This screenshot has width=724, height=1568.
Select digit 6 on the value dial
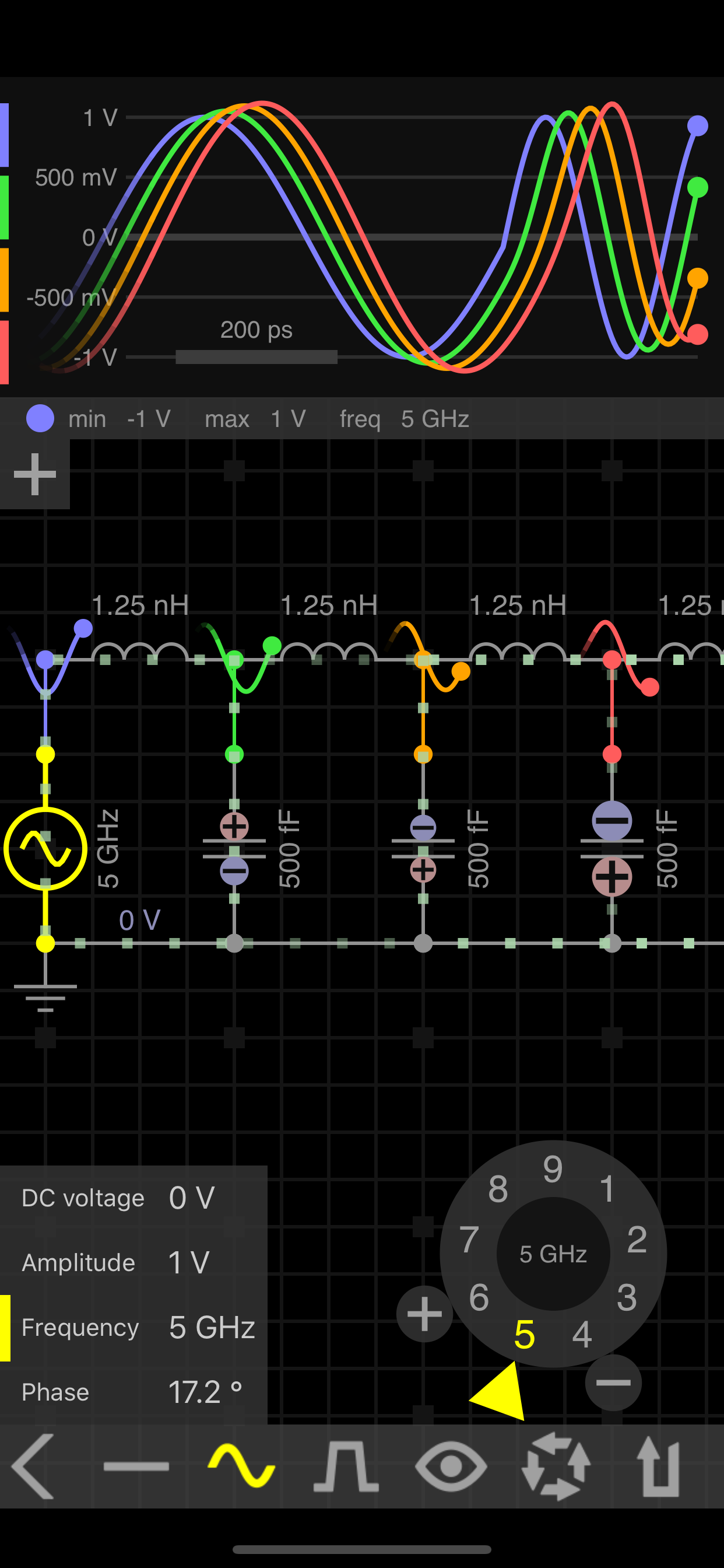pos(479,1297)
